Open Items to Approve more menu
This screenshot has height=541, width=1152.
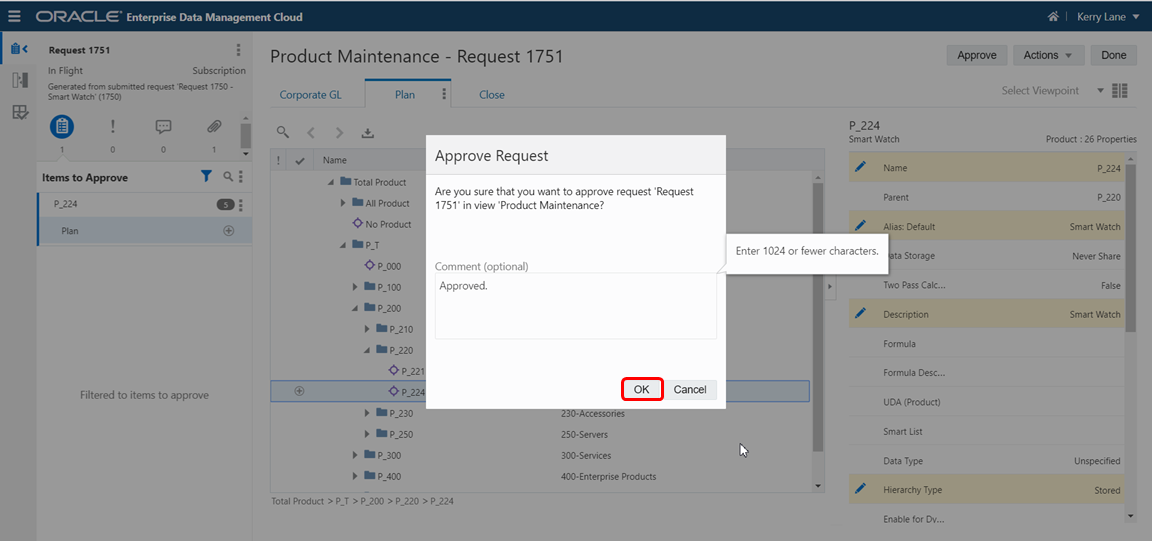click(241, 176)
